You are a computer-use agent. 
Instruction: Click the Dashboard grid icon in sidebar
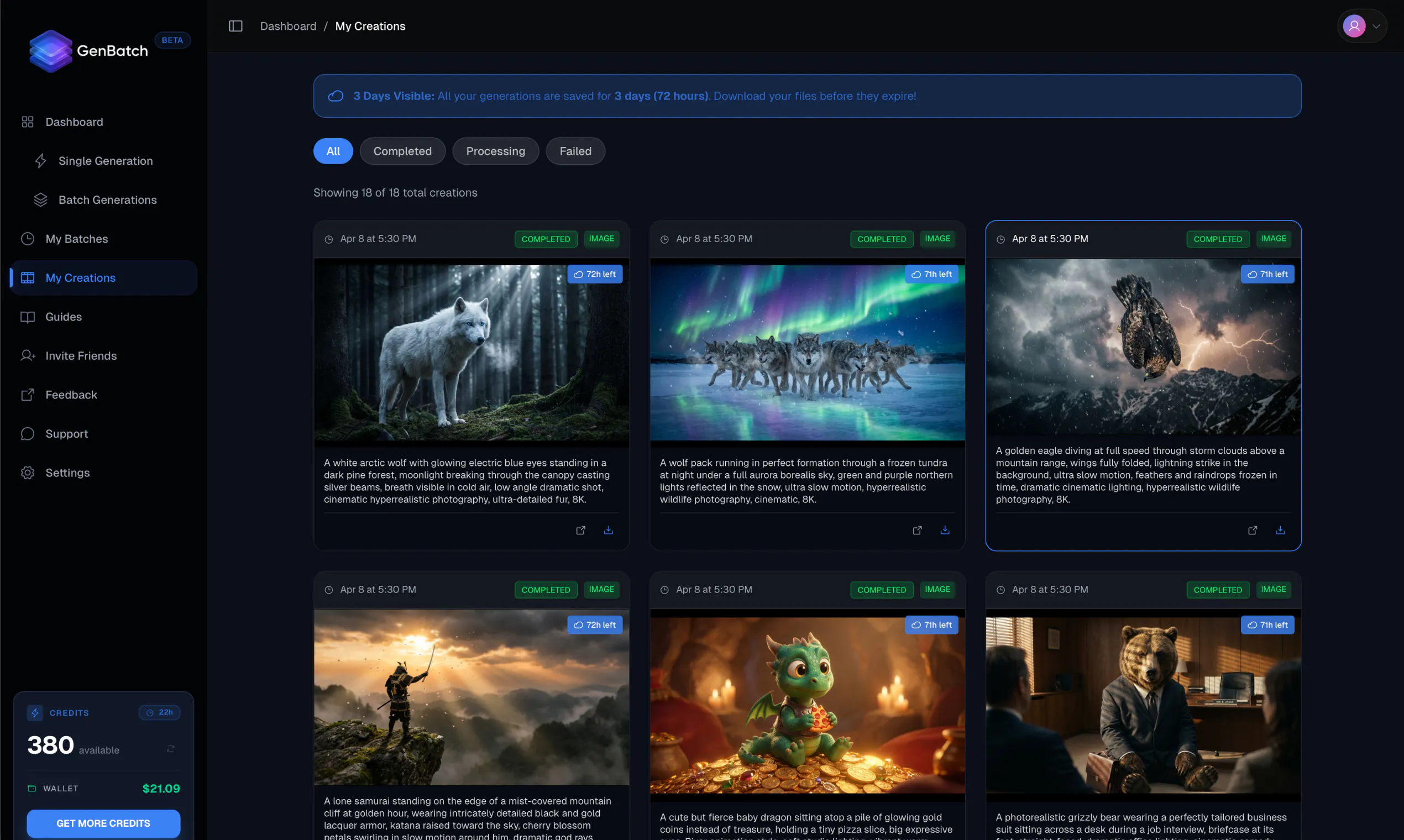pos(28,122)
